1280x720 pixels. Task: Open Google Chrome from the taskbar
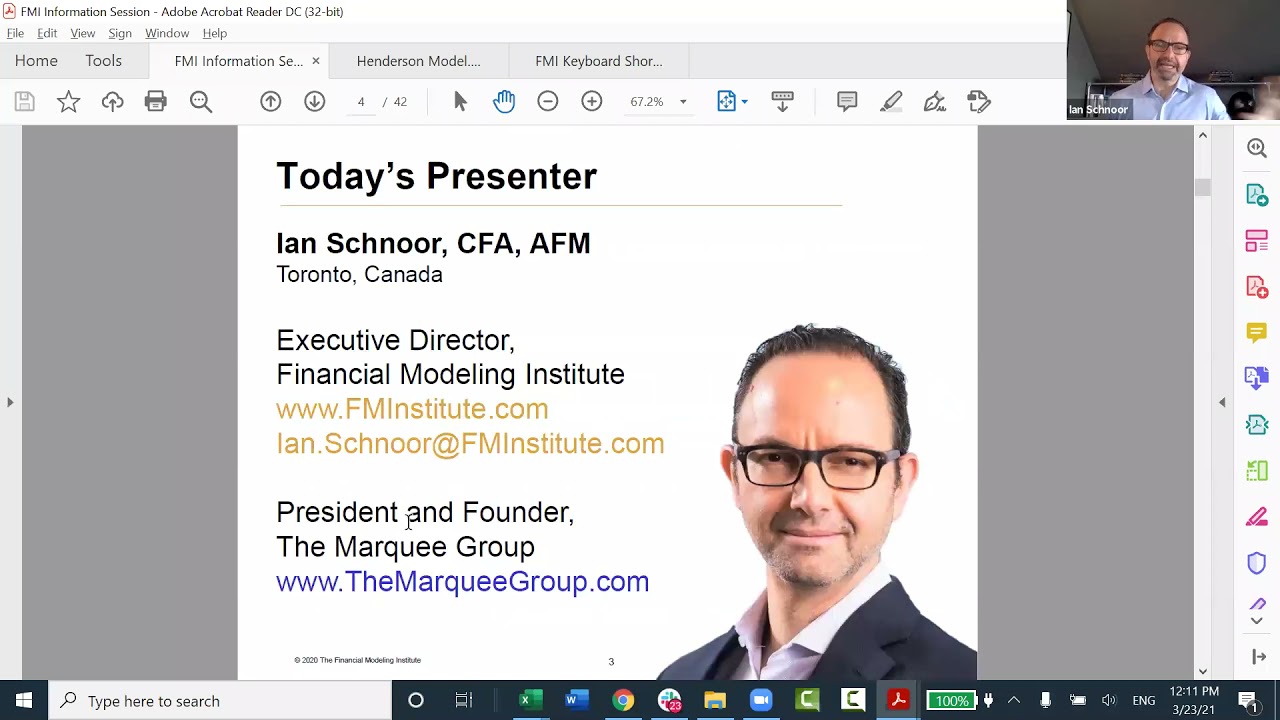(x=623, y=701)
